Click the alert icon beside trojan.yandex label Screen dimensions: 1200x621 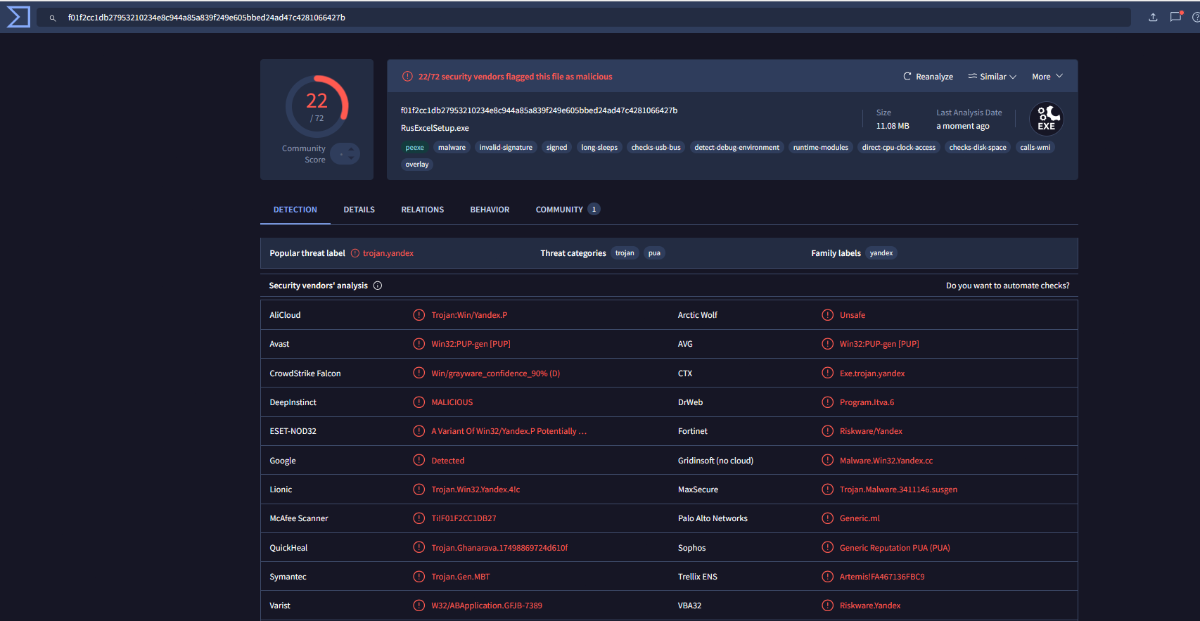pyautogui.click(x=355, y=254)
